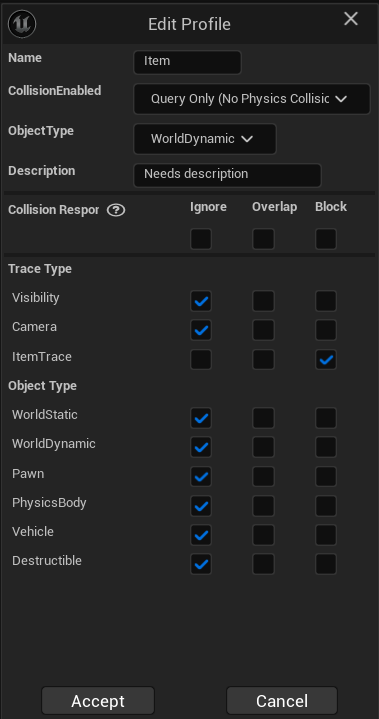The image size is (379, 719).
Task: Set Visibility trace to Block
Action: [326, 301]
